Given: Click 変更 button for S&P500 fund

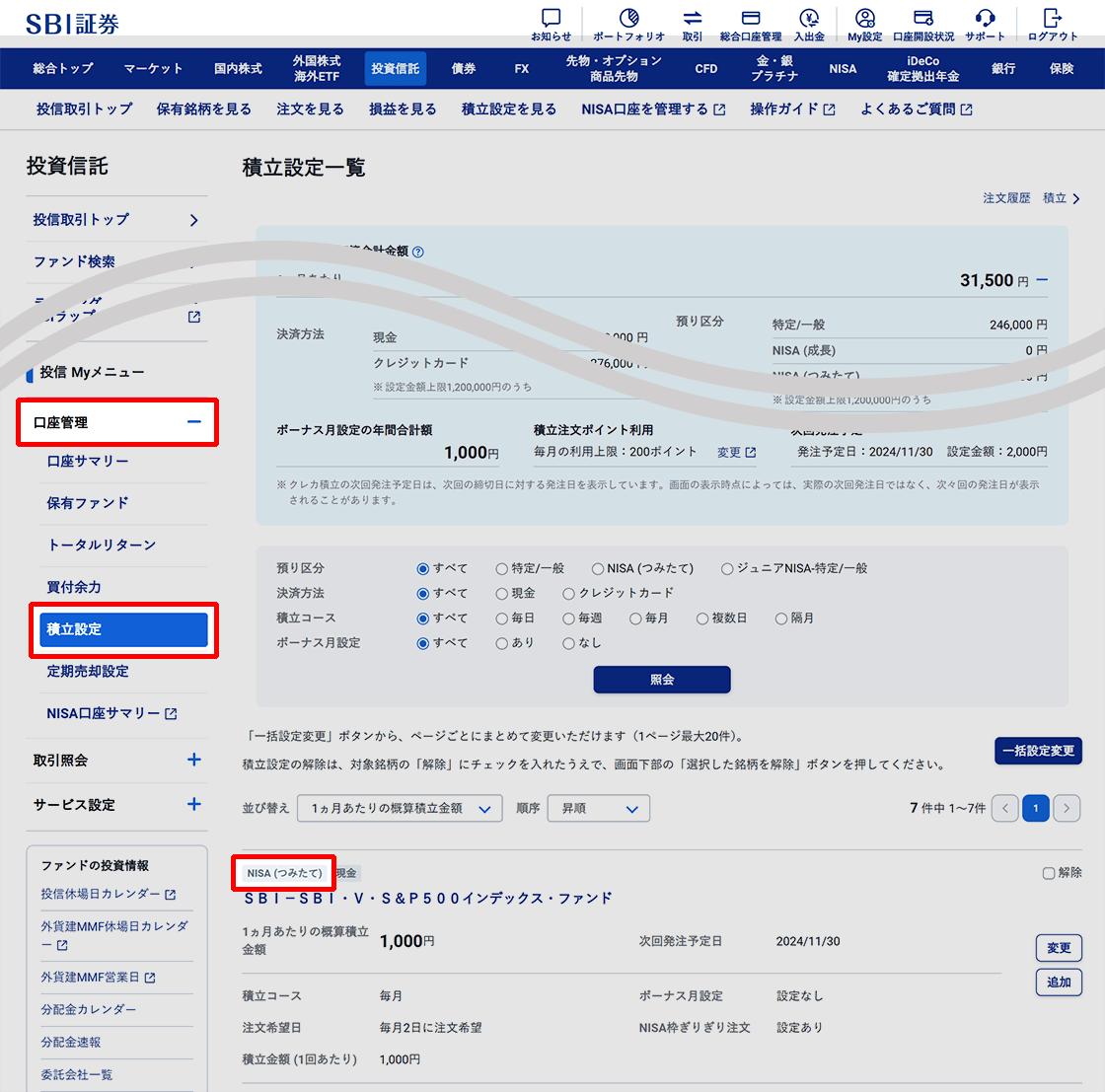Looking at the screenshot, I should (x=1059, y=948).
